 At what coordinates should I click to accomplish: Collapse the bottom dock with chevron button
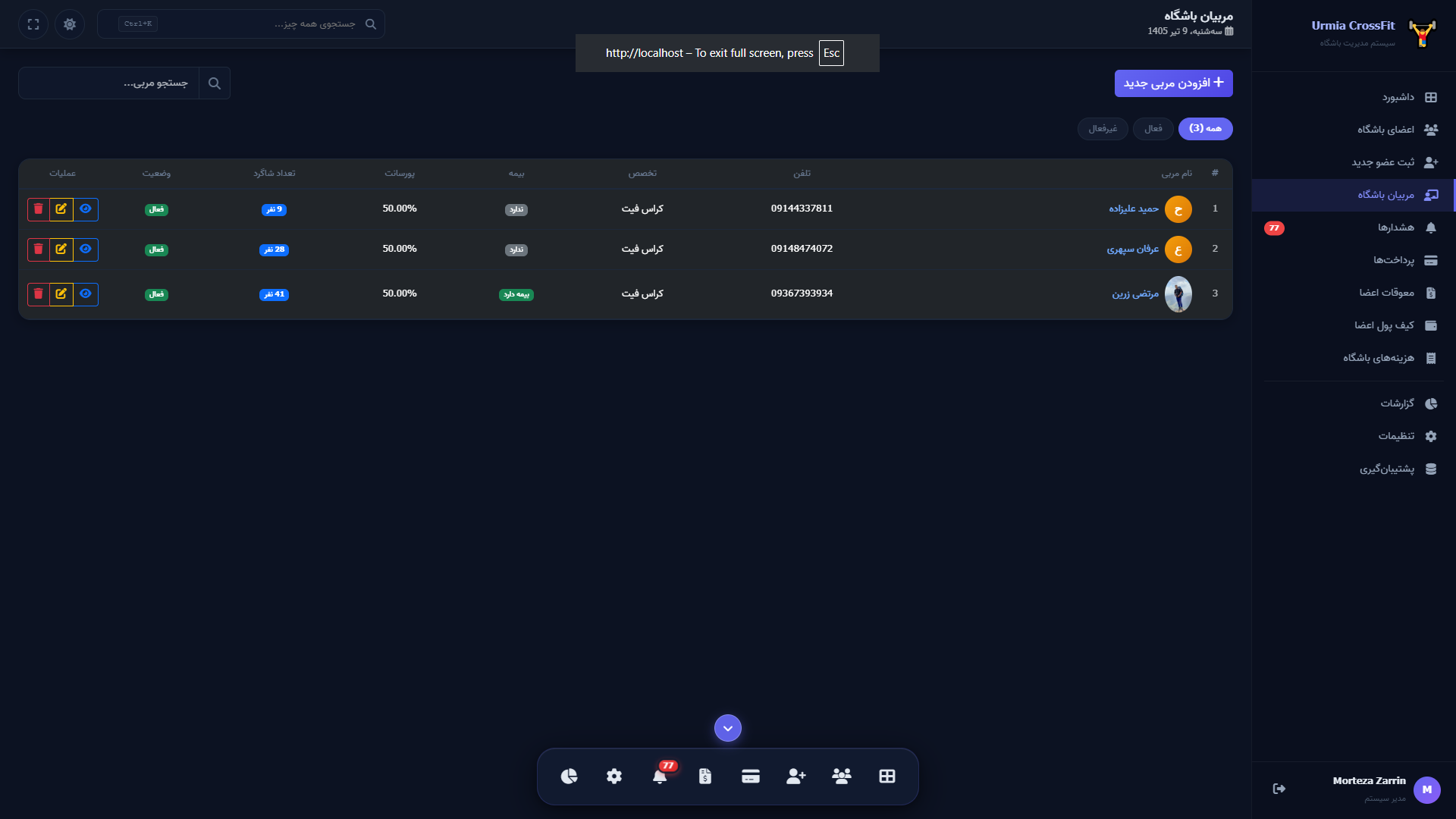coord(728,728)
